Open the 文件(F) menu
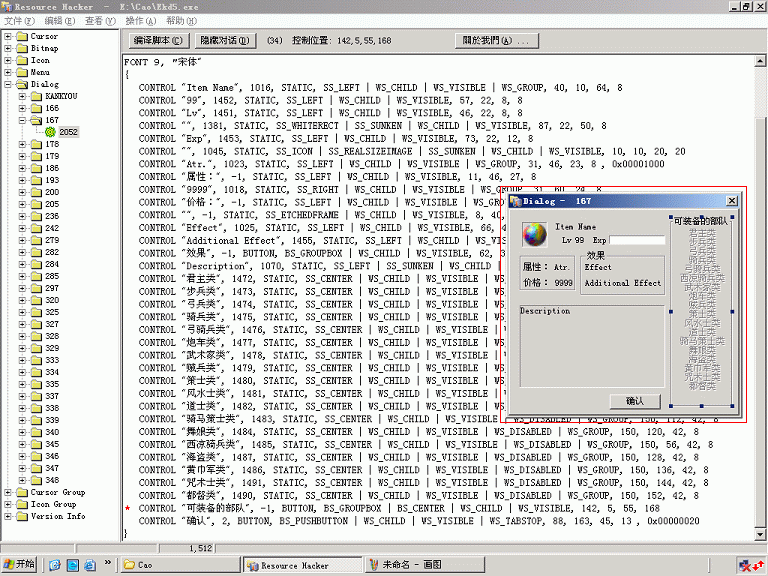 pos(19,20)
